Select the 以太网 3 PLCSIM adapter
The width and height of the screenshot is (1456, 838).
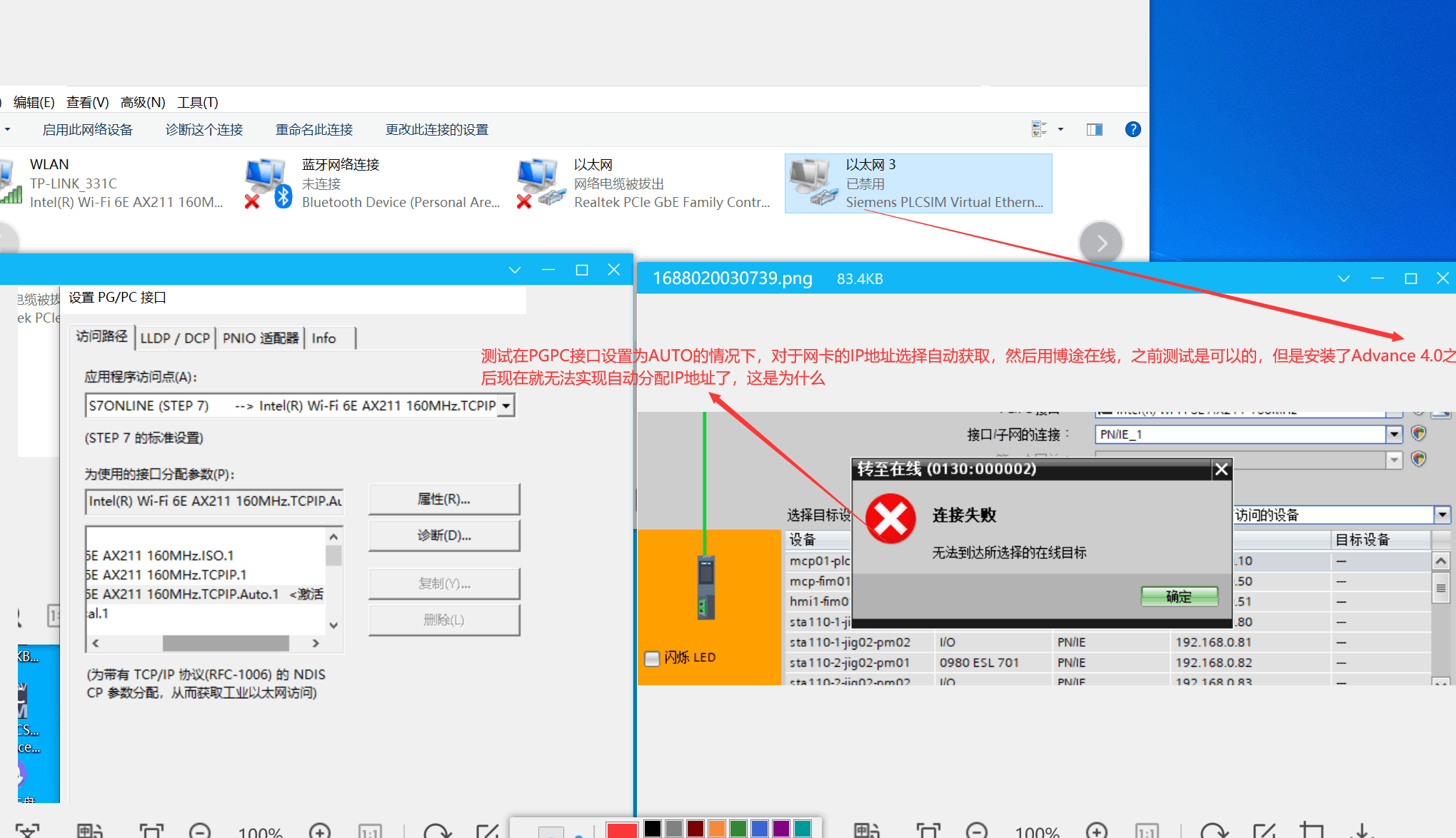(x=918, y=183)
